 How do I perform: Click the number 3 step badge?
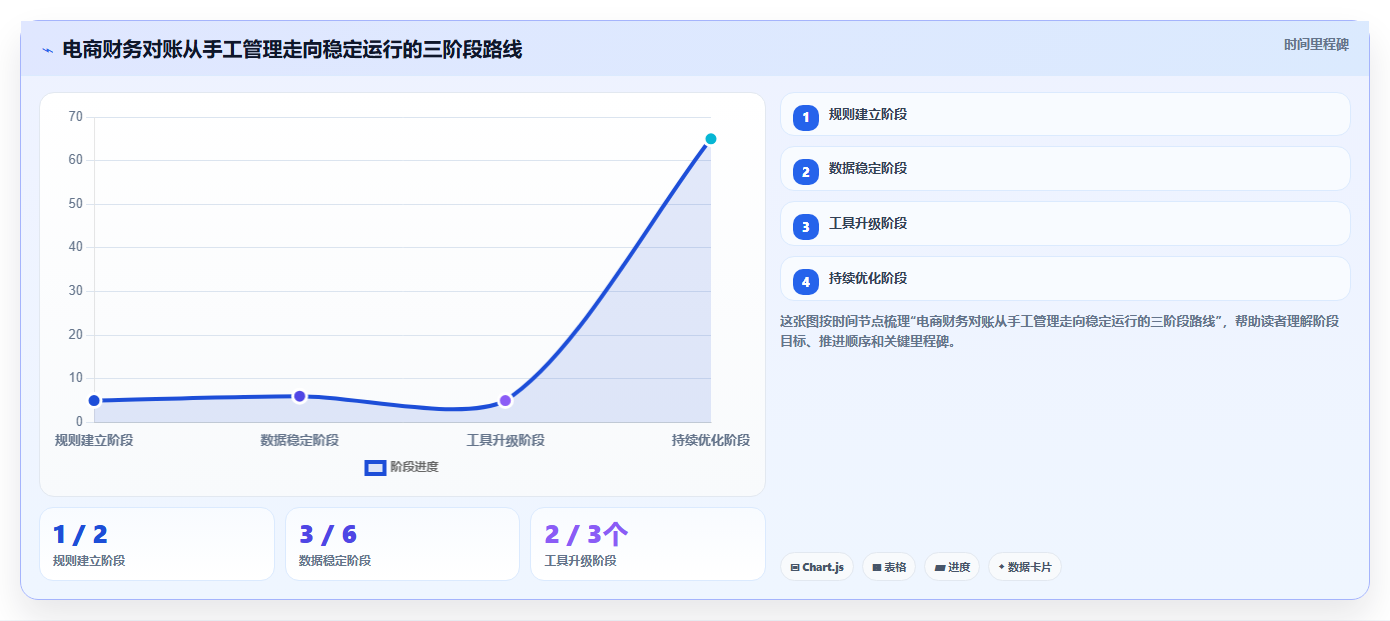pos(806,227)
